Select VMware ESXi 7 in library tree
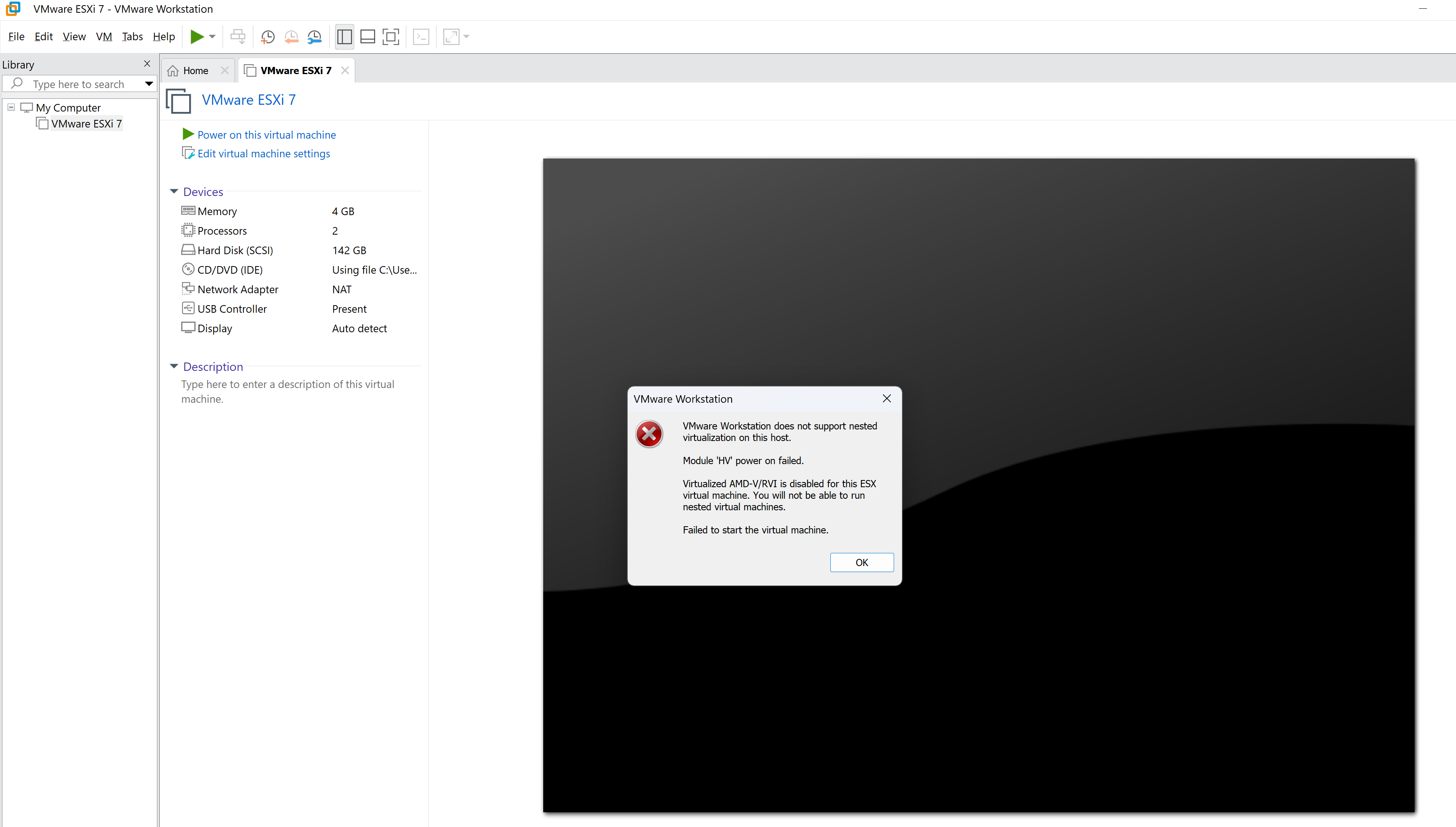Screen dimensions: 1456x827 coord(86,124)
